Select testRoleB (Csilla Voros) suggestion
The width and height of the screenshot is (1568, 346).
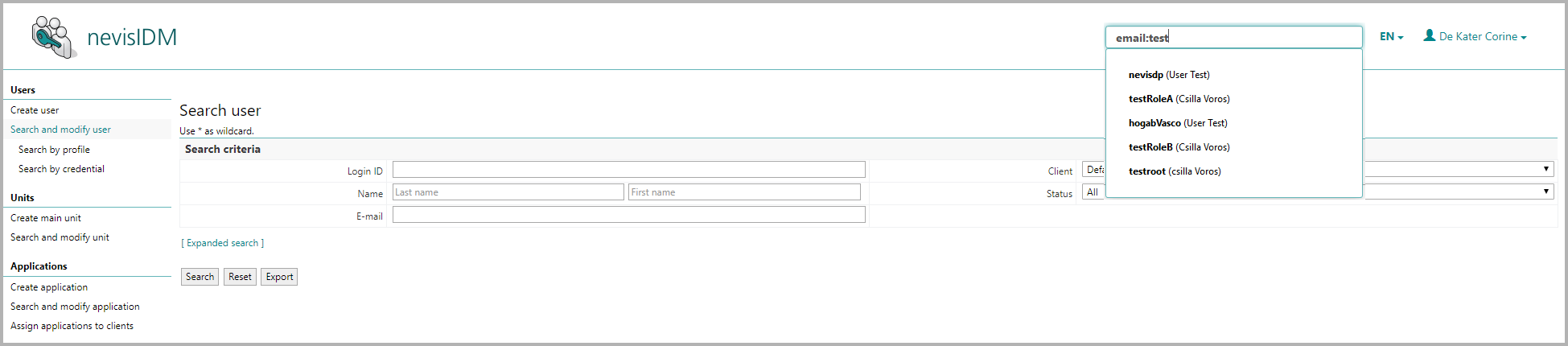click(1179, 147)
